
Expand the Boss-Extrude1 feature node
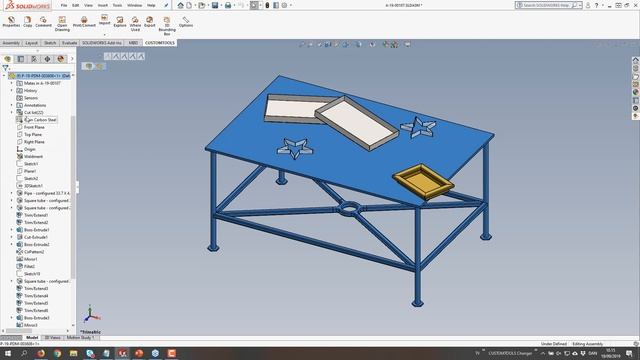pyautogui.click(x=12, y=230)
